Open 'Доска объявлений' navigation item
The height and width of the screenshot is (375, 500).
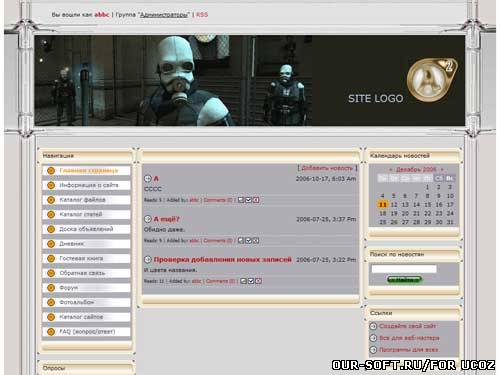tap(86, 229)
